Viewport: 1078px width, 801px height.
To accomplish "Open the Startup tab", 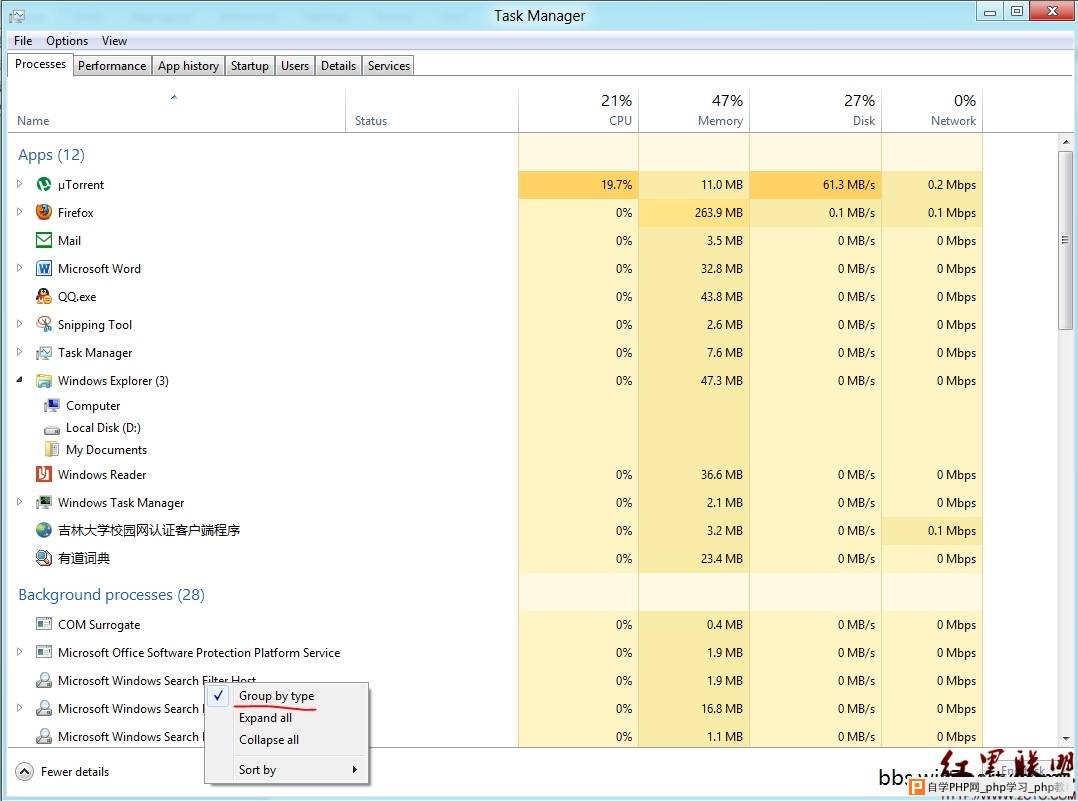I will tap(249, 66).
